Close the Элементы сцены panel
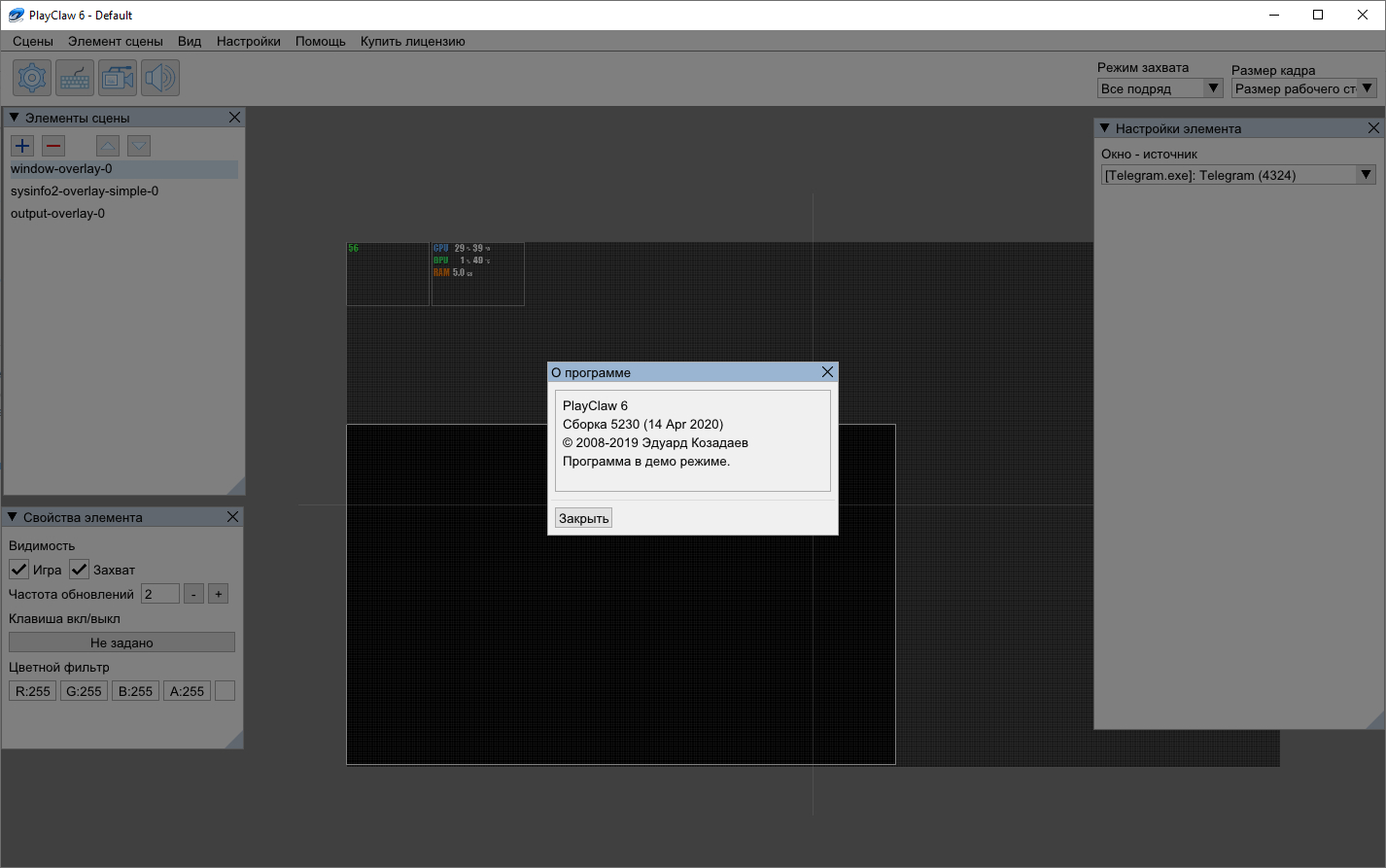The image size is (1386, 868). coord(234,118)
